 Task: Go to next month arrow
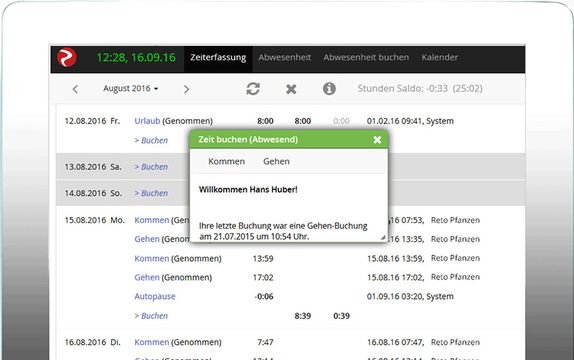186,89
